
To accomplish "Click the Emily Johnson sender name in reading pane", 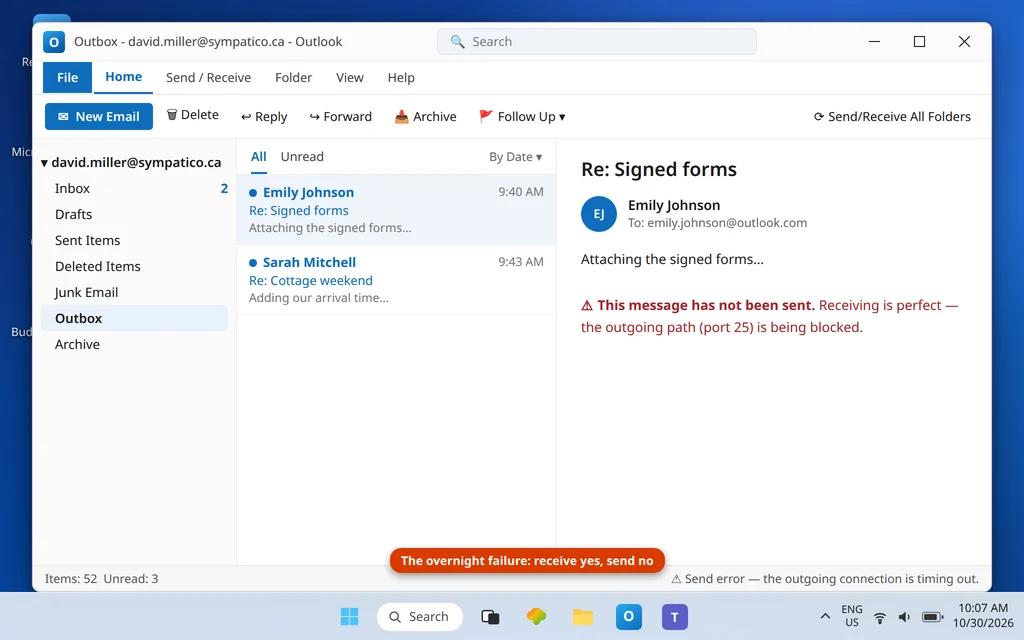I will 674,205.
